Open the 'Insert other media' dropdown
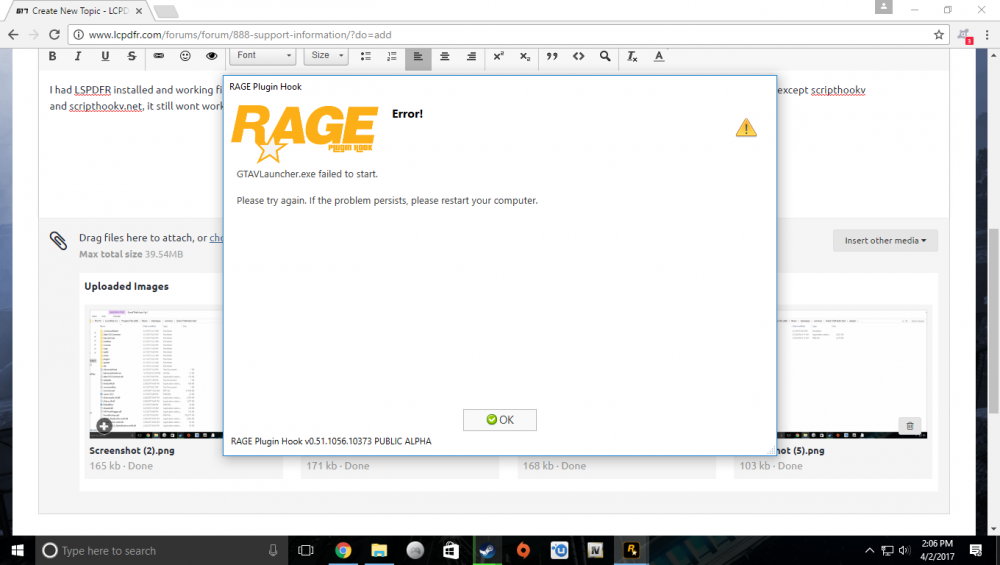 885,240
